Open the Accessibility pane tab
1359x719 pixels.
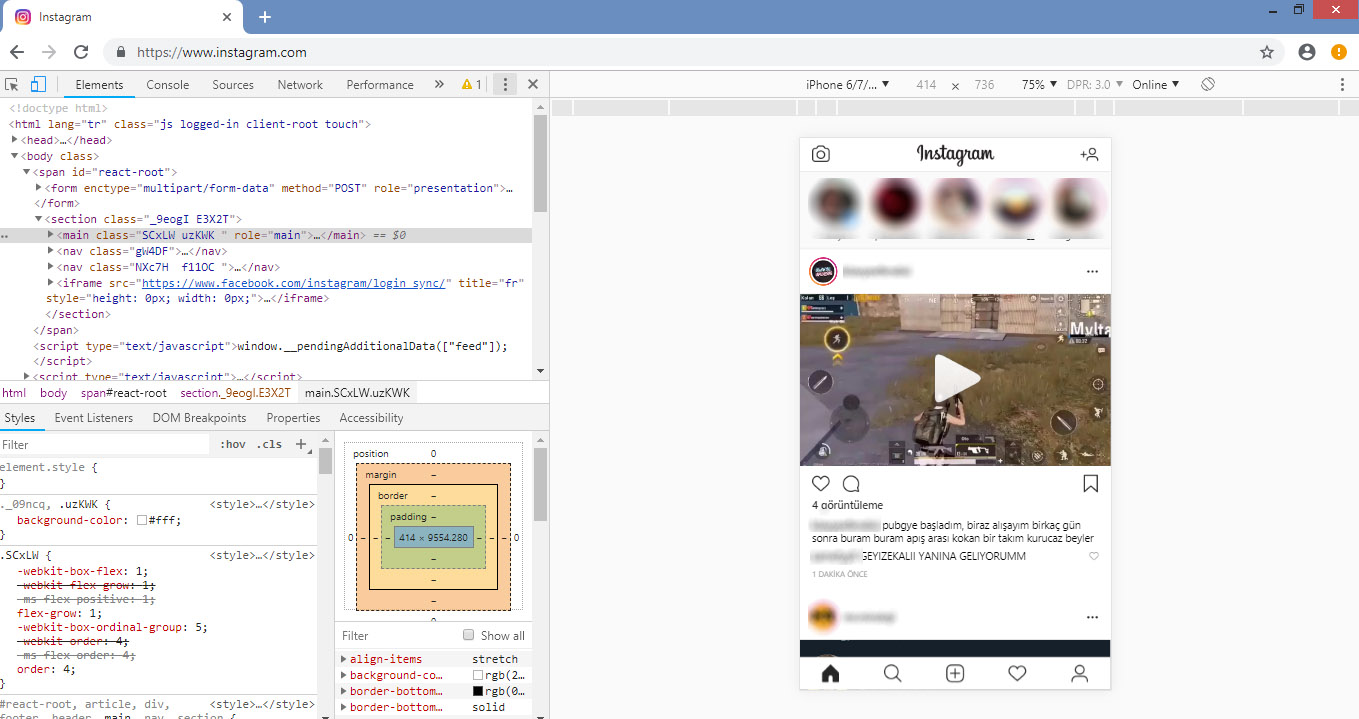(371, 418)
